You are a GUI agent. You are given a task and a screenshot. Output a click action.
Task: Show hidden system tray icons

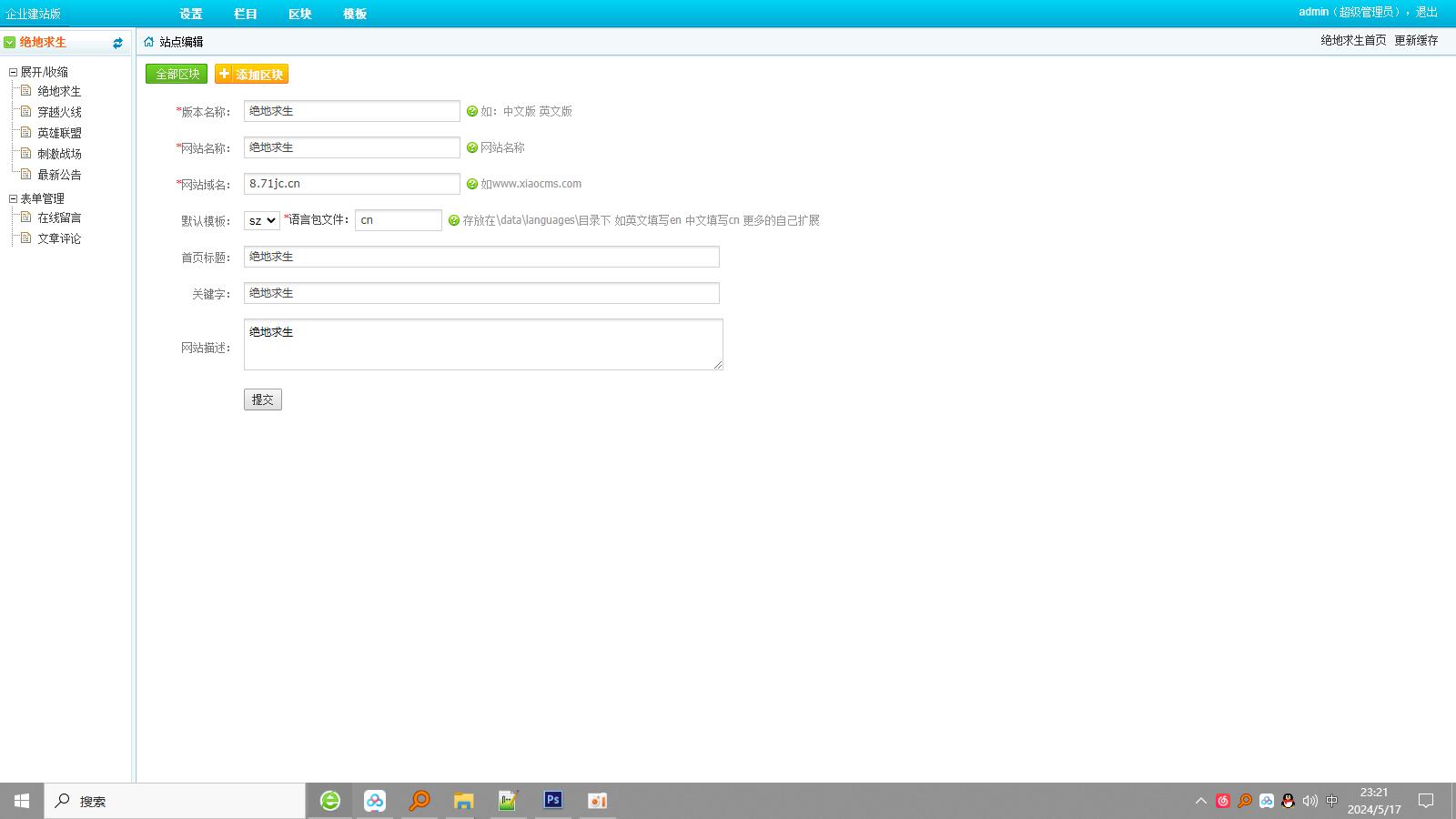(x=1200, y=801)
